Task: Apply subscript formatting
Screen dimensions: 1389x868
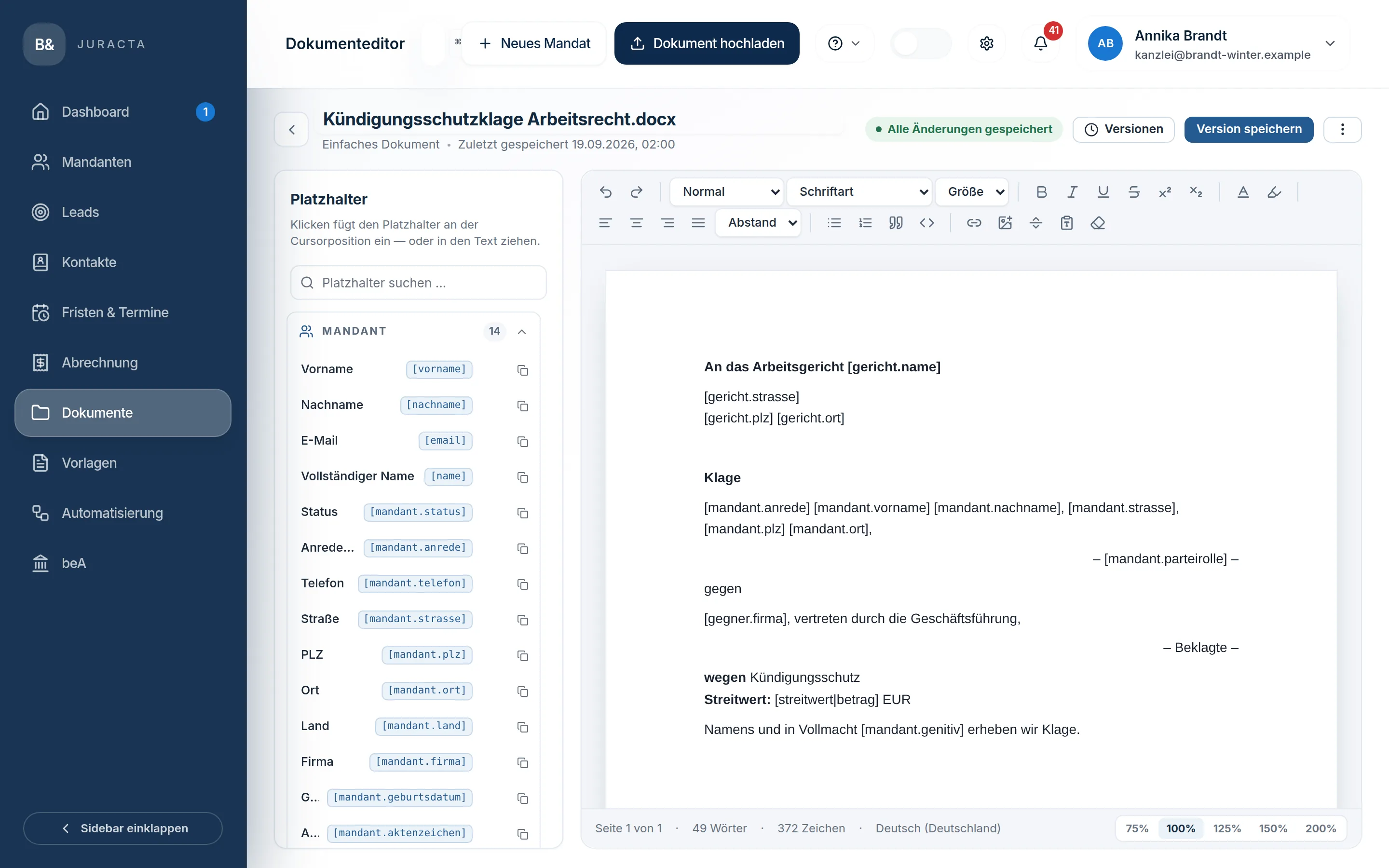Action: tap(1196, 192)
